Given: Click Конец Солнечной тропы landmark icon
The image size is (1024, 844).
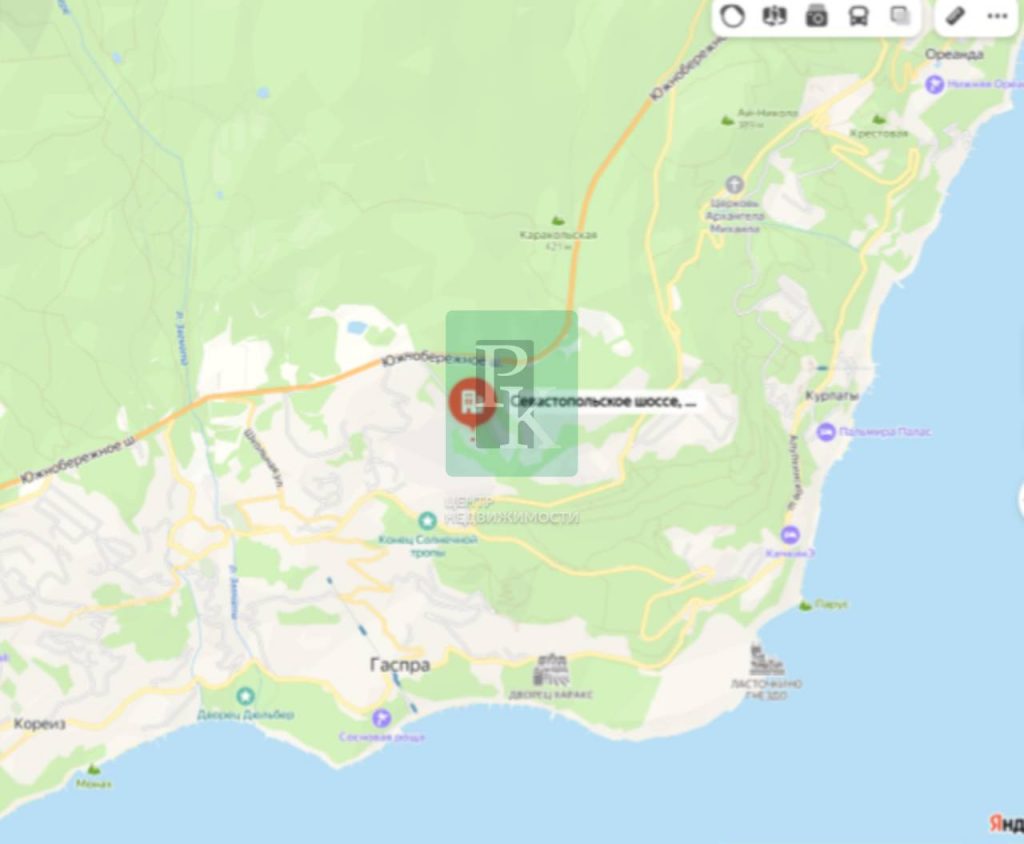Looking at the screenshot, I should (427, 521).
